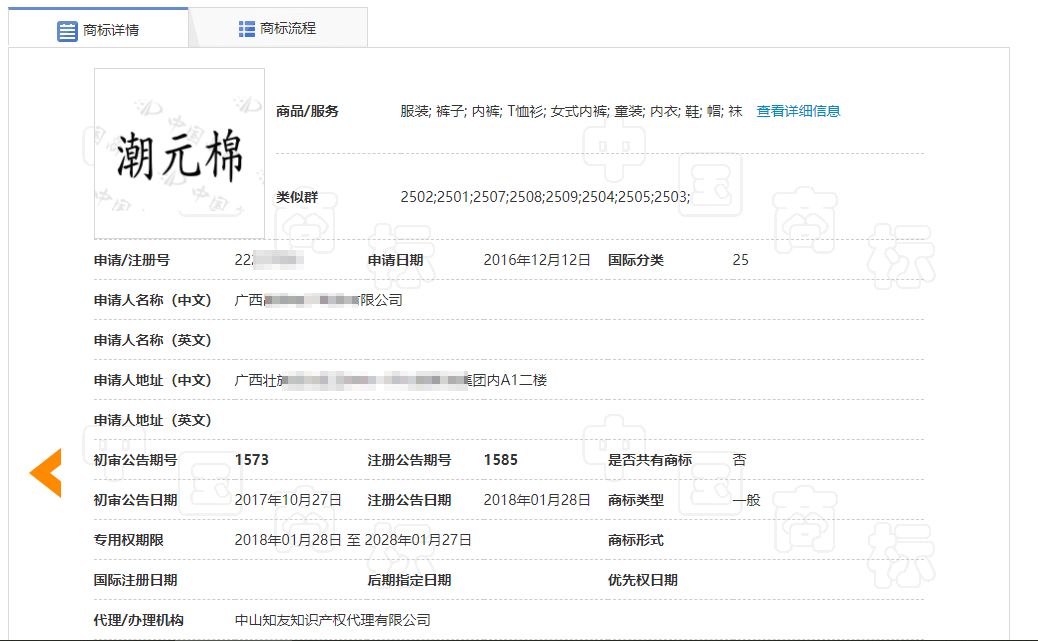Click the goods list starting with 服装; 裤子
Image resolution: width=1038 pixels, height=641 pixels.
pos(571,111)
